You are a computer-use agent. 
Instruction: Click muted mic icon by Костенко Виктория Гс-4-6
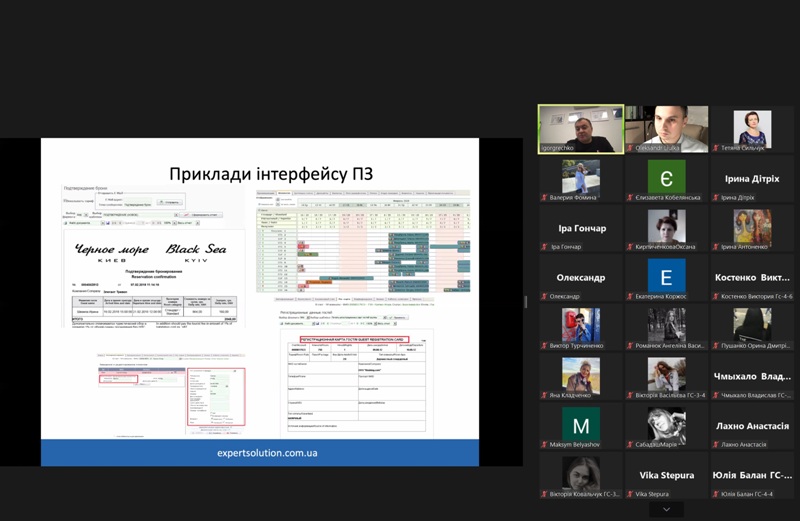click(x=716, y=296)
